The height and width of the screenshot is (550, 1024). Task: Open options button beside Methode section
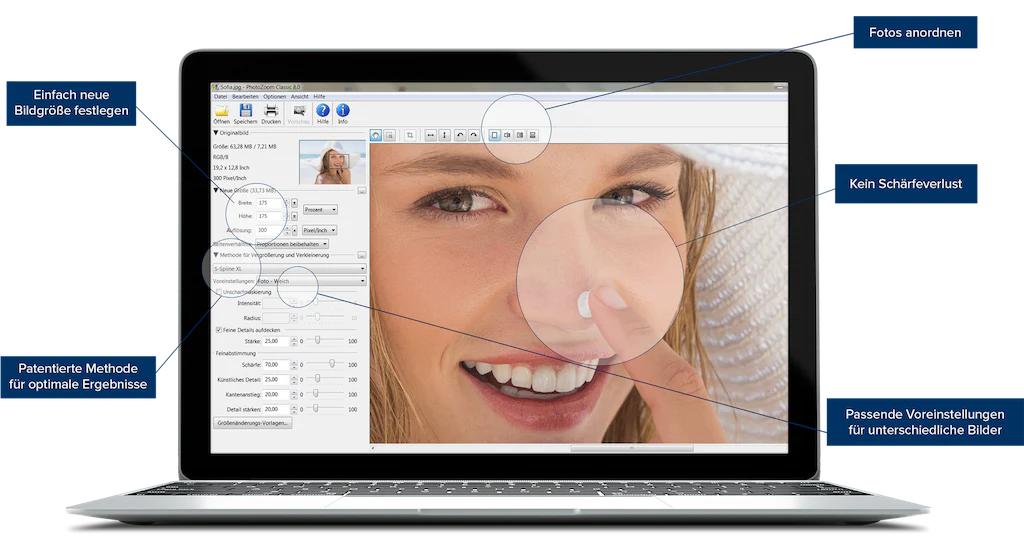click(x=362, y=255)
